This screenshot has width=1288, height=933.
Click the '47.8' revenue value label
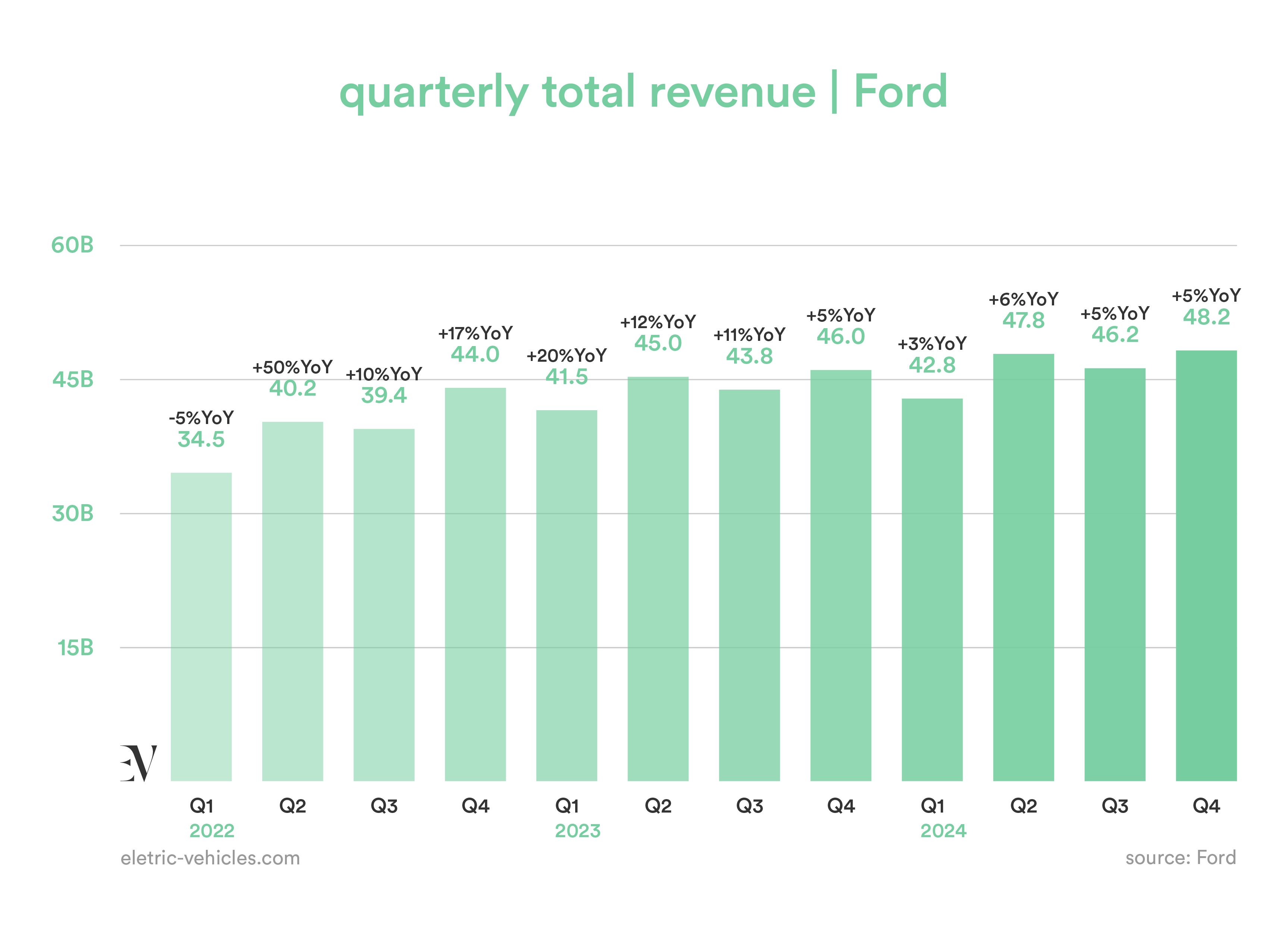point(1024,321)
